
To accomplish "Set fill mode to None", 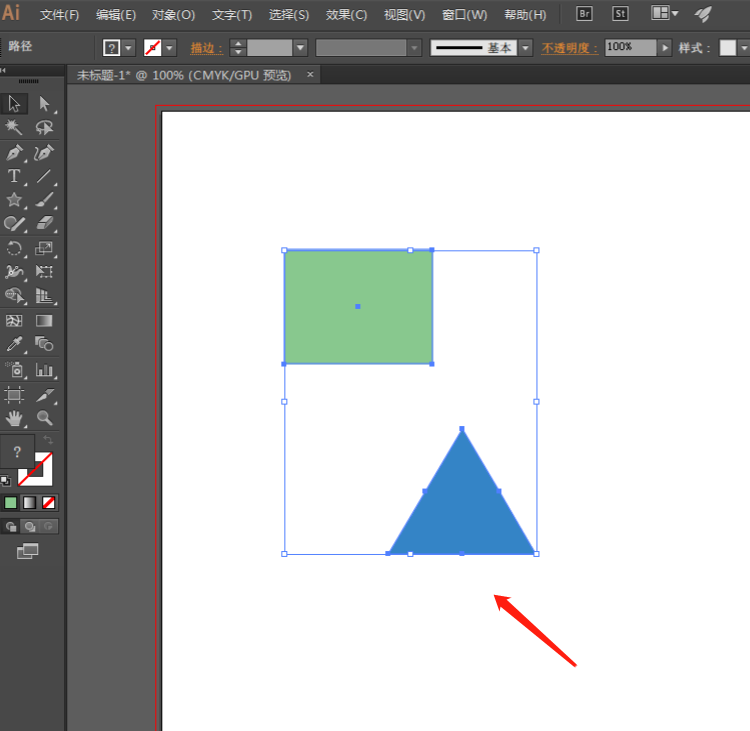I will (48, 502).
